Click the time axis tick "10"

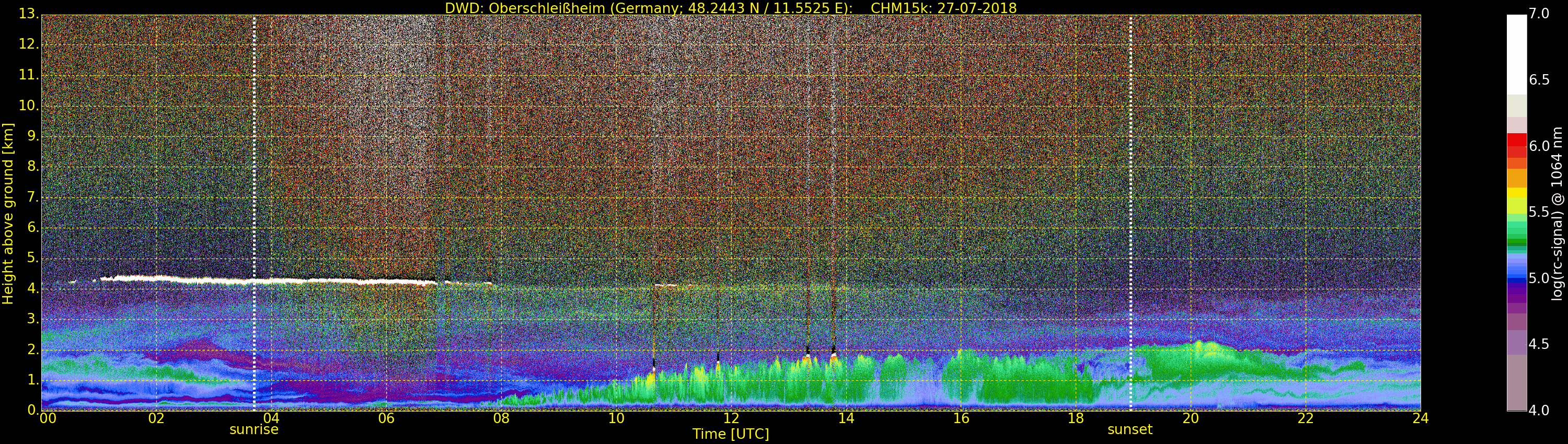tap(616, 418)
